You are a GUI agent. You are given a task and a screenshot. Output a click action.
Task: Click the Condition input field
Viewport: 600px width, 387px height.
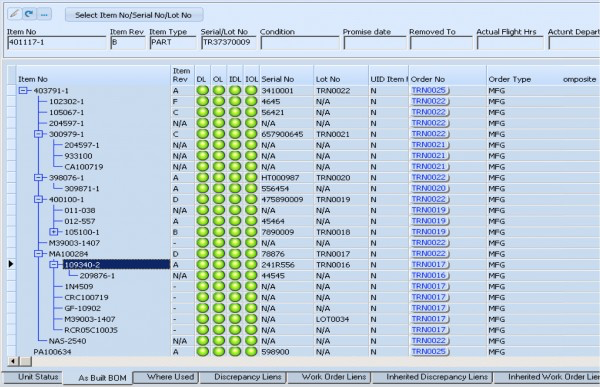pyautogui.click(x=300, y=43)
